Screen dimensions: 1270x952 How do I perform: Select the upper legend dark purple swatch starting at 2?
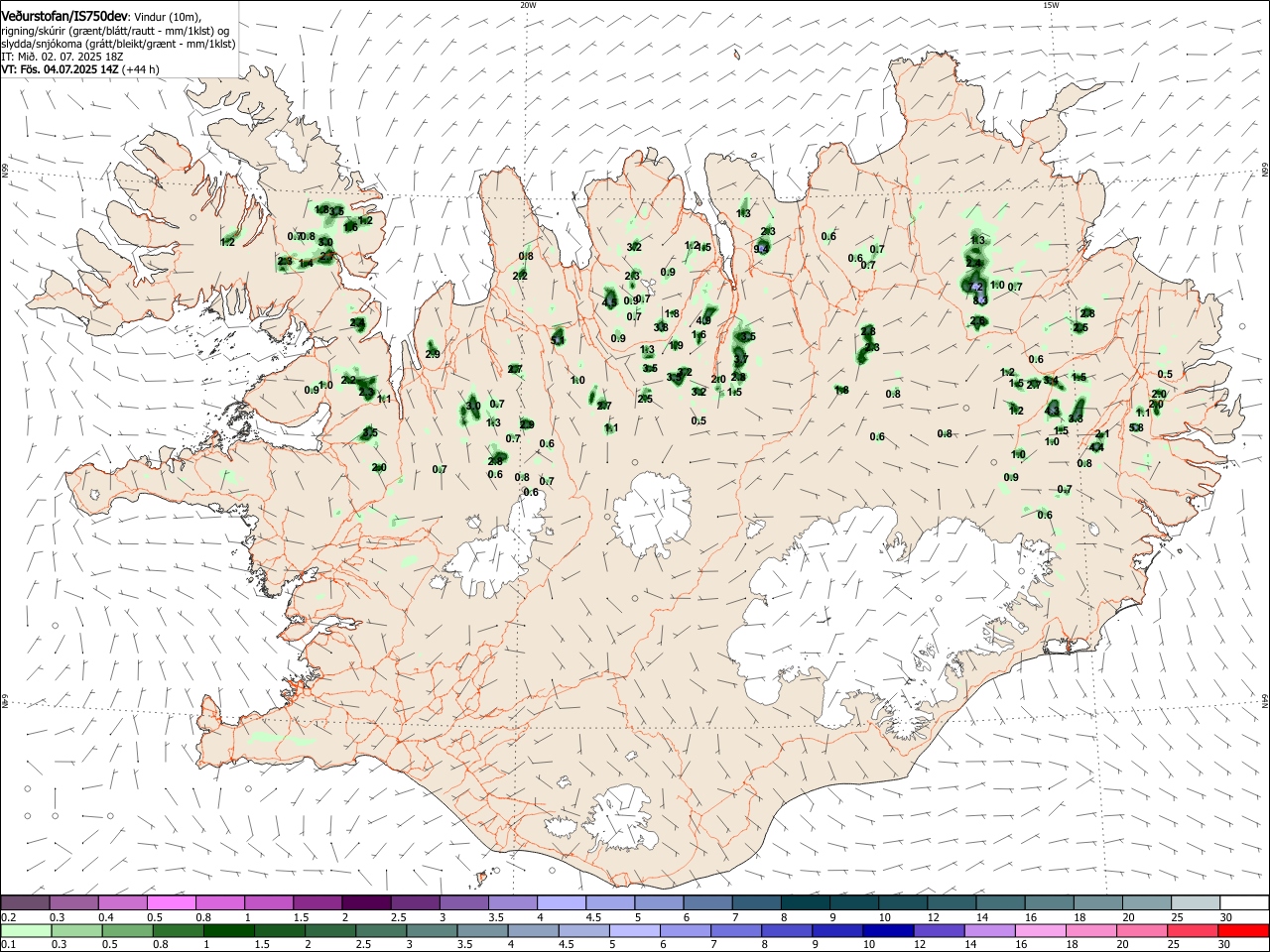(366, 902)
